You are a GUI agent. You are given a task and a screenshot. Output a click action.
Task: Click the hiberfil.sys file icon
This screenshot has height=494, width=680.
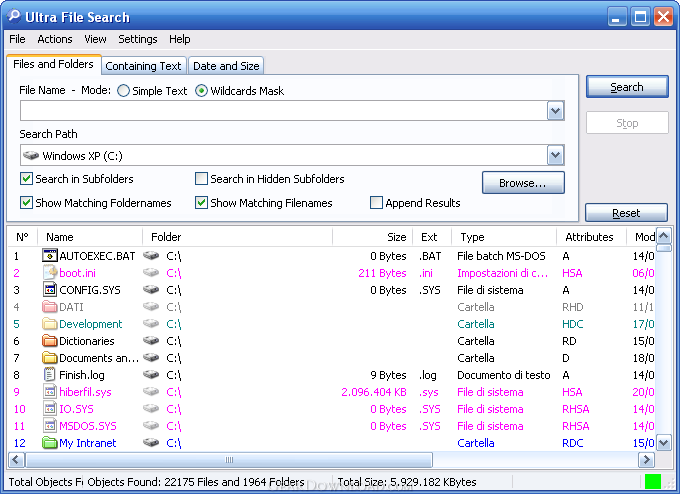[49, 392]
